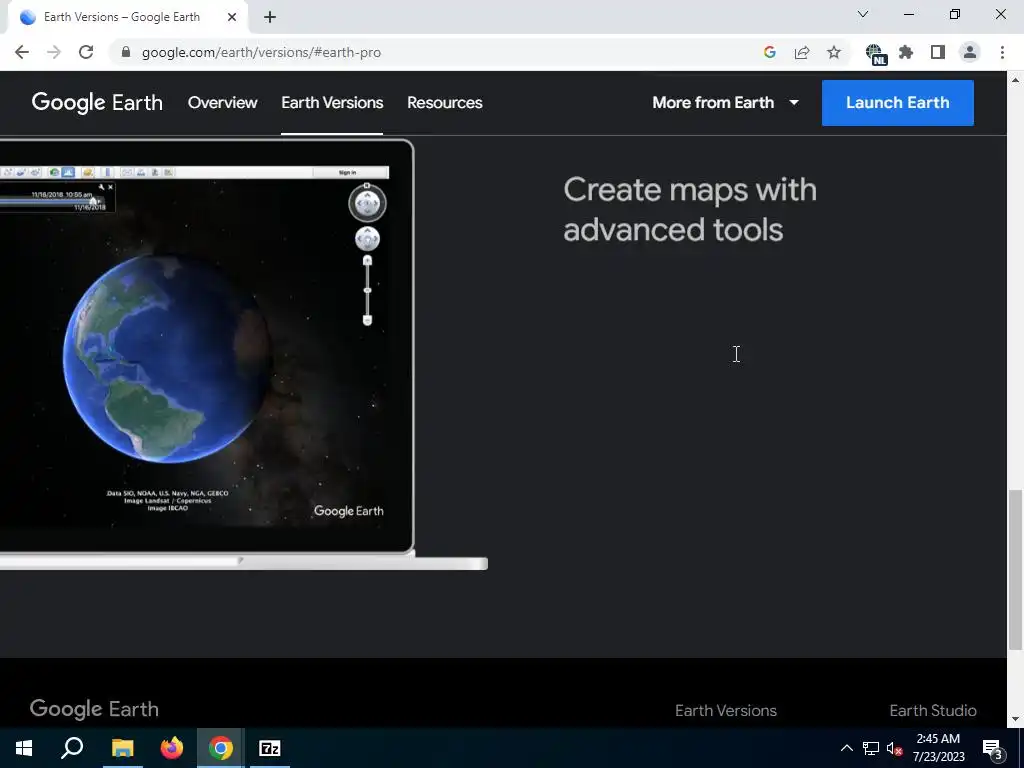Image resolution: width=1024 pixels, height=768 pixels.
Task: Click the muted volume tray icon
Action: tap(894, 748)
